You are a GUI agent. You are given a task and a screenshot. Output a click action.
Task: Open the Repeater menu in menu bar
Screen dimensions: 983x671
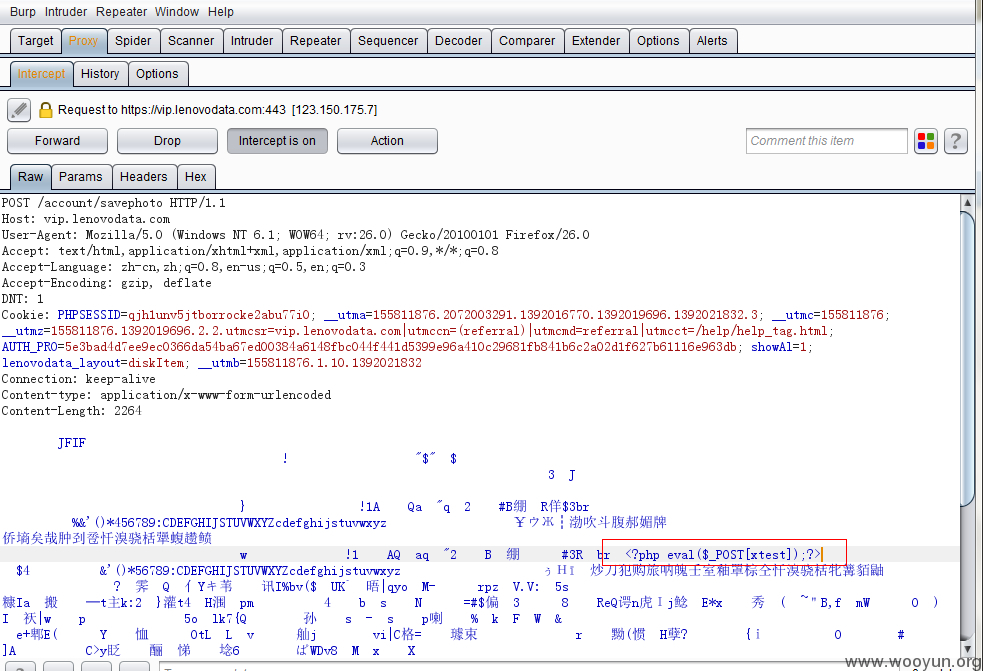coord(121,12)
